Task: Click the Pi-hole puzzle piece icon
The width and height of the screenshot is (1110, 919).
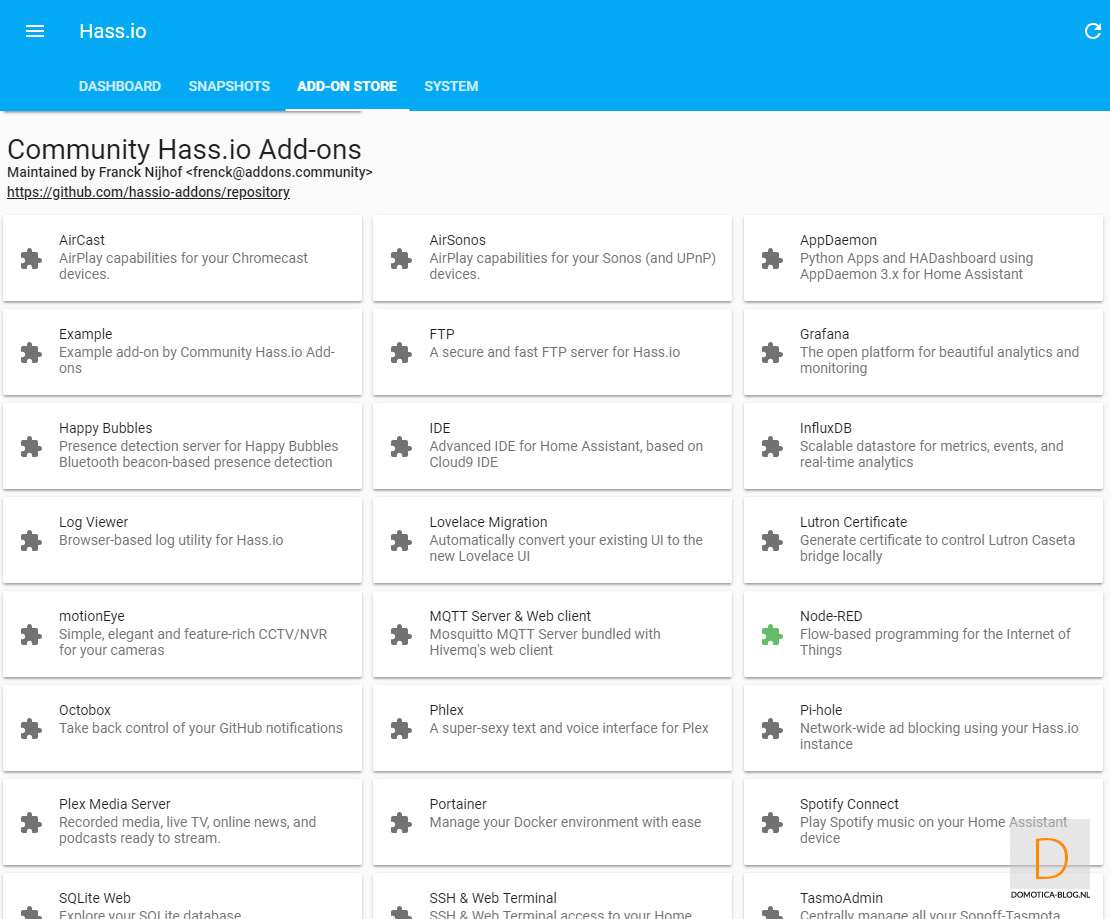Action: pyautogui.click(x=771, y=729)
